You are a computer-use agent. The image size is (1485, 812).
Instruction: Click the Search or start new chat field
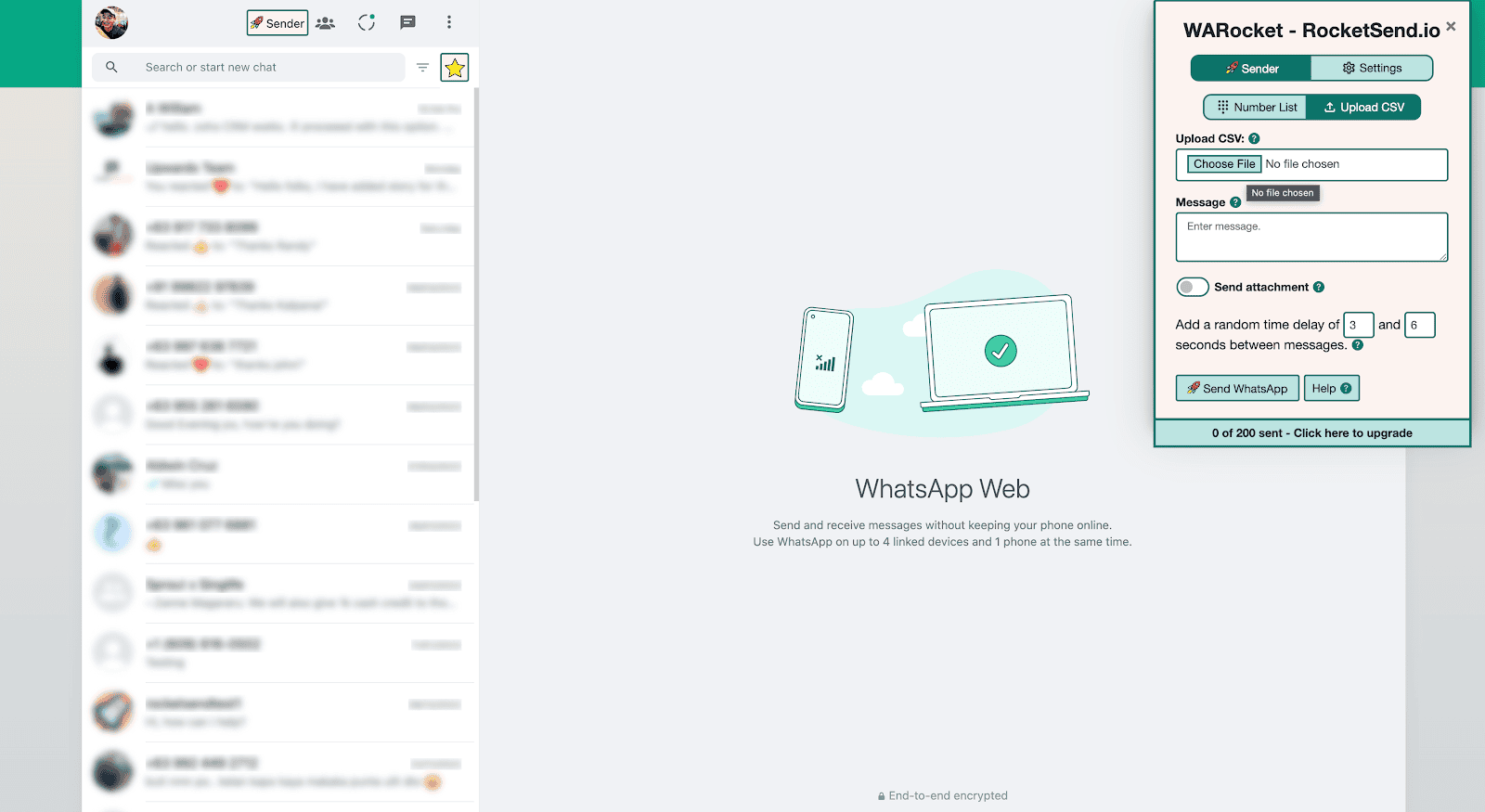249,67
